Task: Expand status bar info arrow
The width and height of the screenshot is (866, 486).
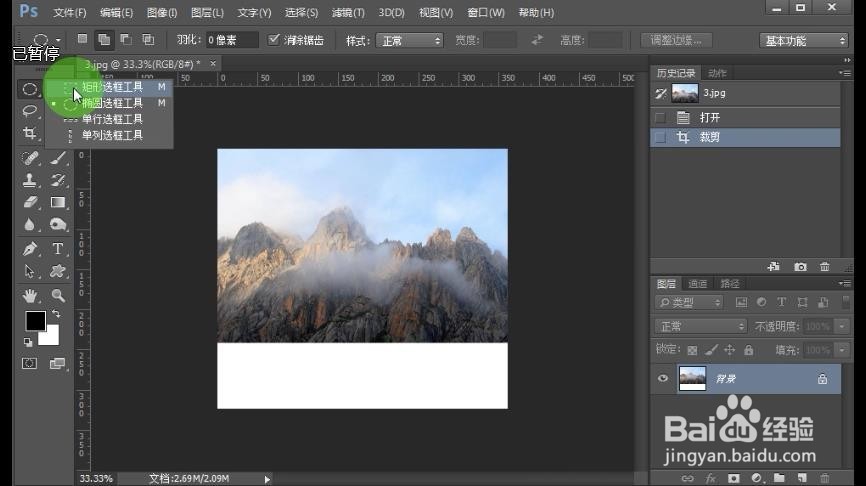Action: (267, 479)
